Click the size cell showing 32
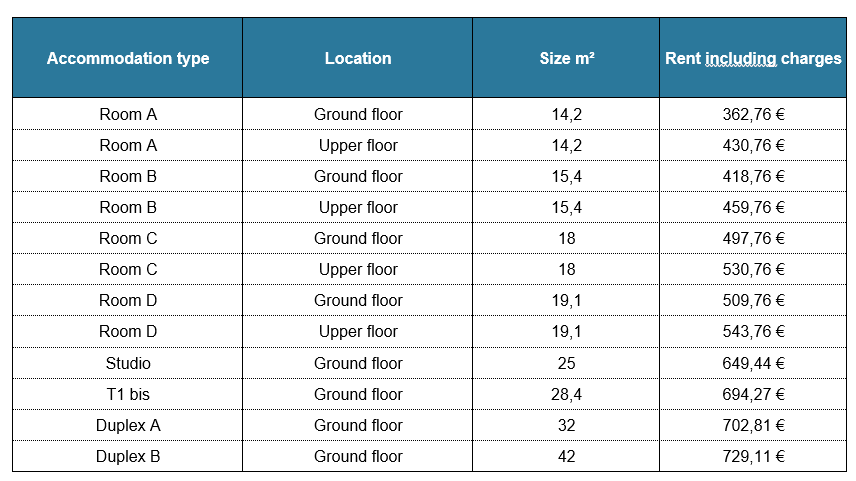The height and width of the screenshot is (481, 856). coord(566,425)
